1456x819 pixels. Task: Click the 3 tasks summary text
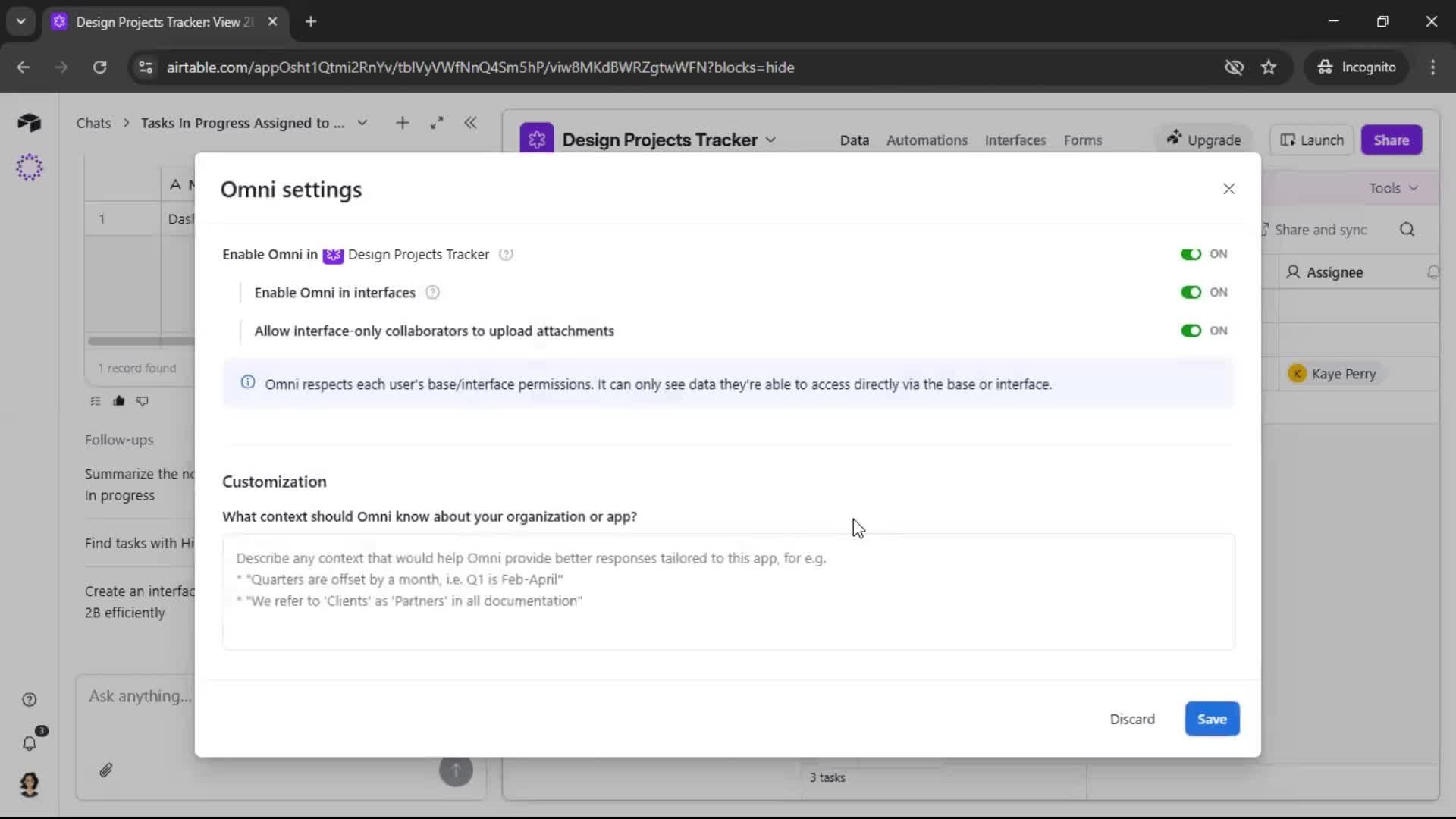click(827, 777)
